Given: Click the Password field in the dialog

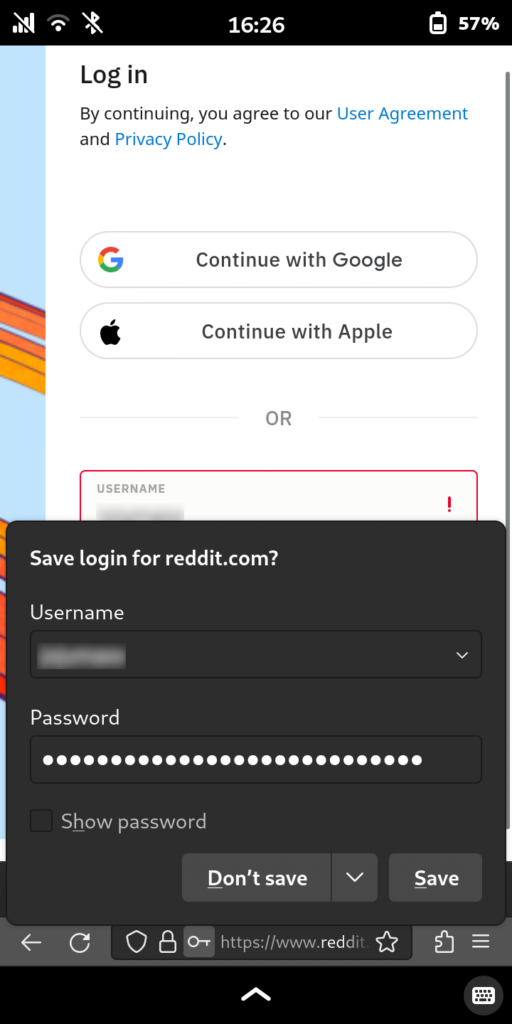Looking at the screenshot, I should [256, 760].
